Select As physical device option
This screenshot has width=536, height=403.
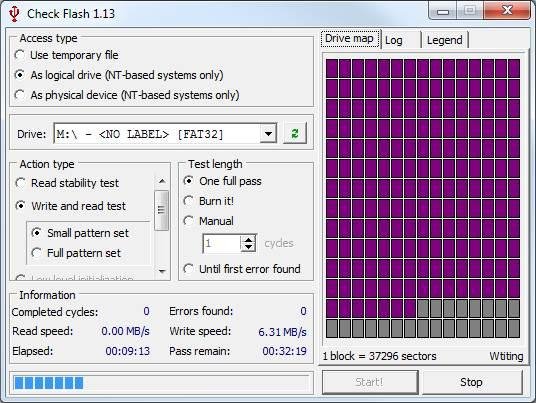(x=126, y=95)
